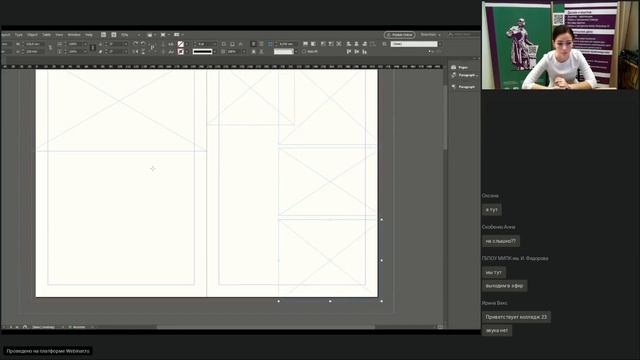Screen dimensions: 640x360
Task: Click the horizontal scrollbar below the document
Action: (265, 327)
